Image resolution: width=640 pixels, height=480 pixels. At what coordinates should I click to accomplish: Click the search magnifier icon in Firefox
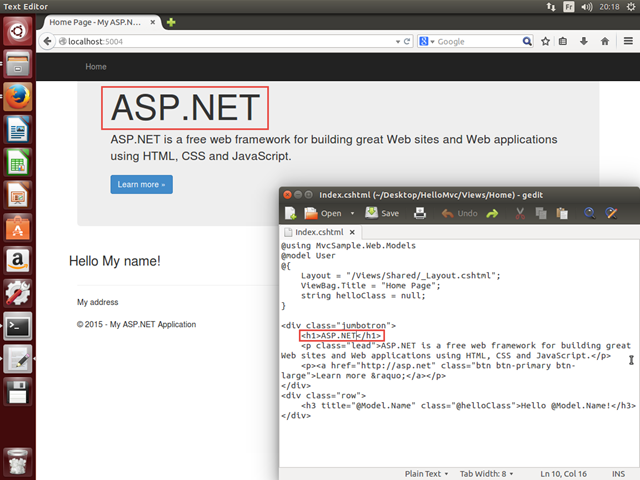(527, 41)
